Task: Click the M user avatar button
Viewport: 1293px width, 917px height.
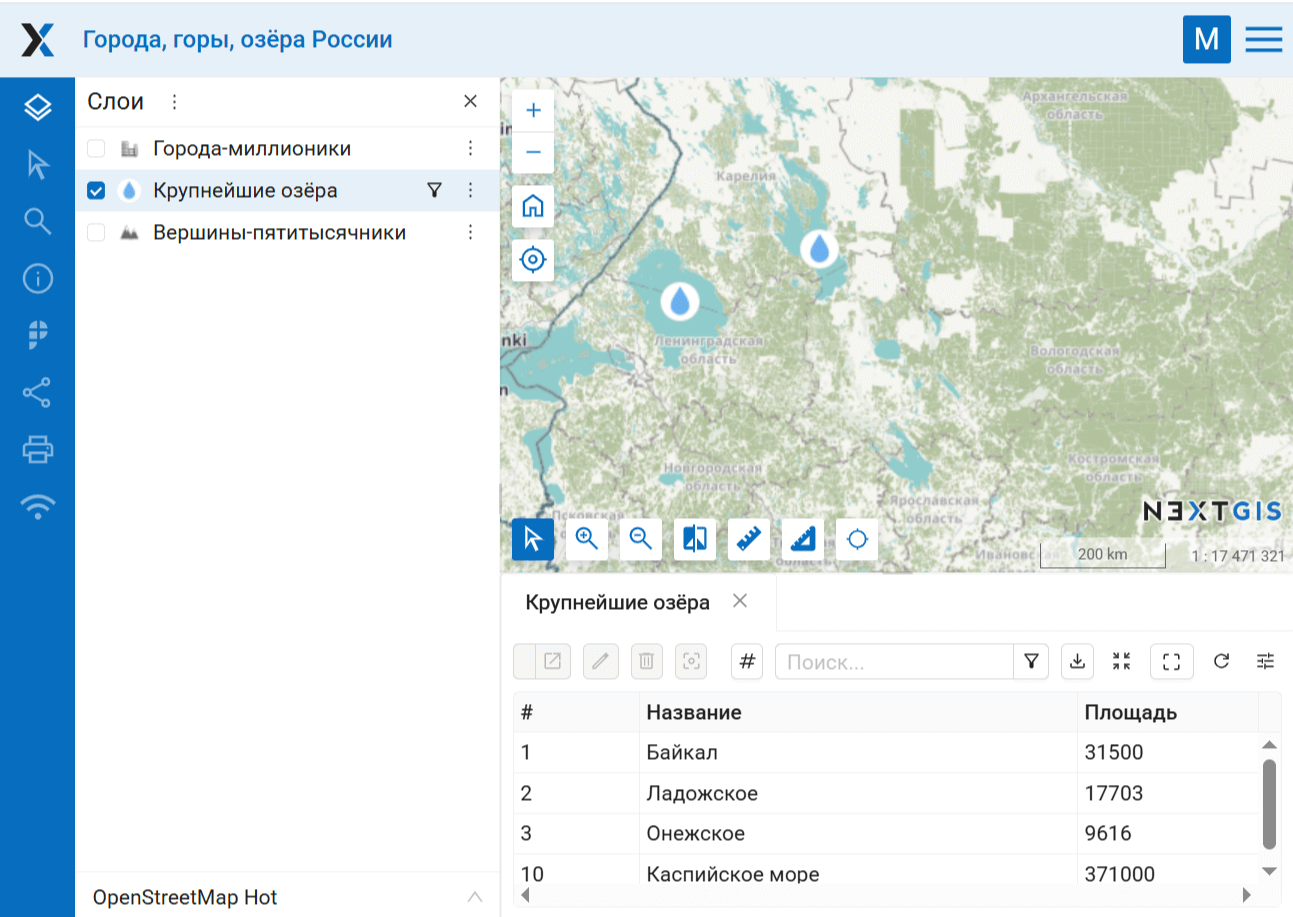Action: point(1206,39)
